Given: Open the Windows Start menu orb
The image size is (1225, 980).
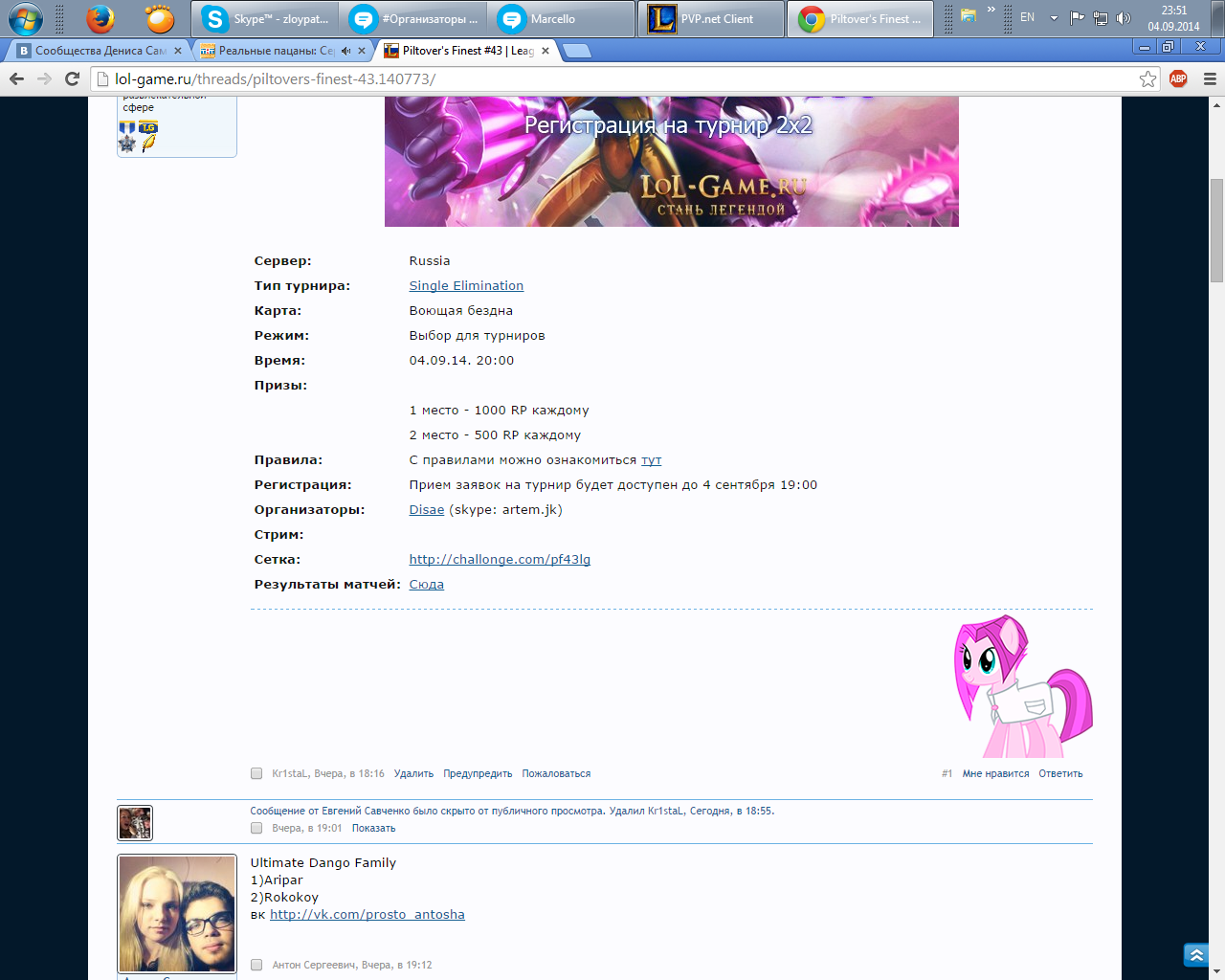Looking at the screenshot, I should pos(26,18).
